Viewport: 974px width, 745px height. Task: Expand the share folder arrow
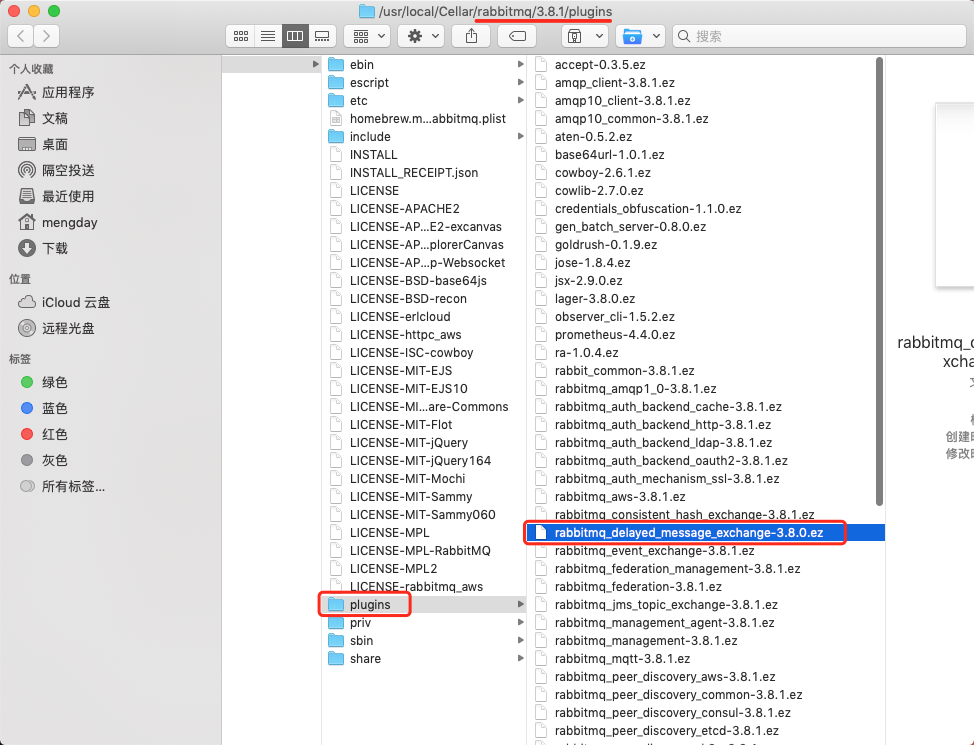tap(520, 658)
